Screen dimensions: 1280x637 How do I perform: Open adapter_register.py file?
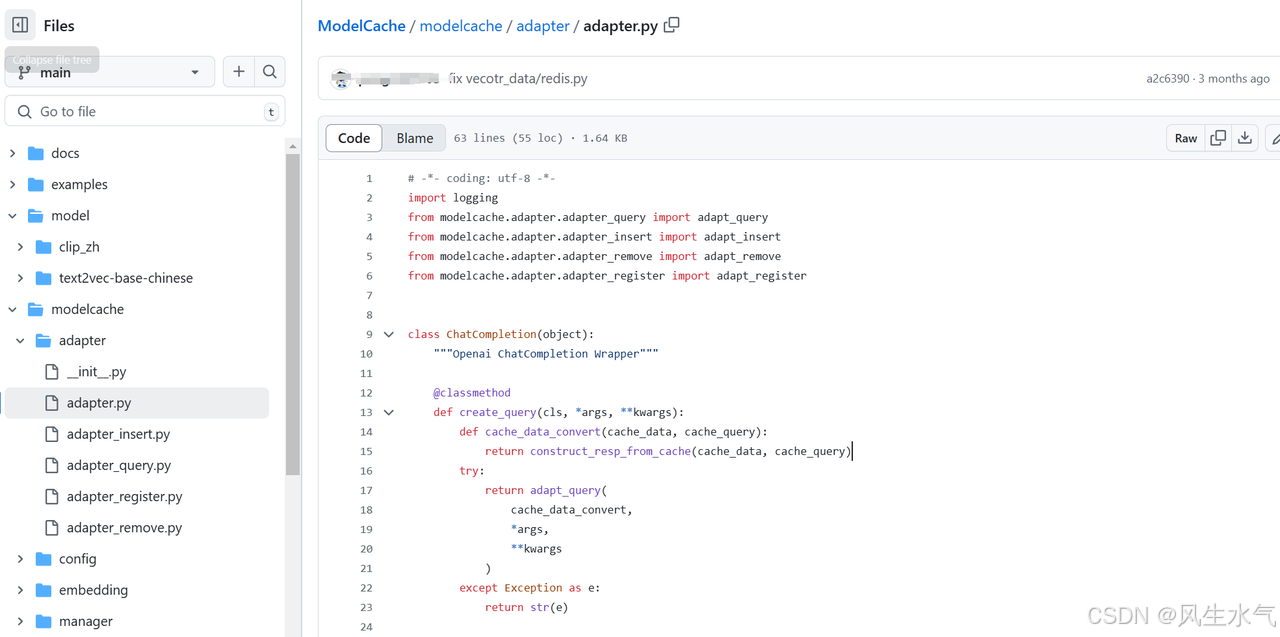[x=124, y=496]
